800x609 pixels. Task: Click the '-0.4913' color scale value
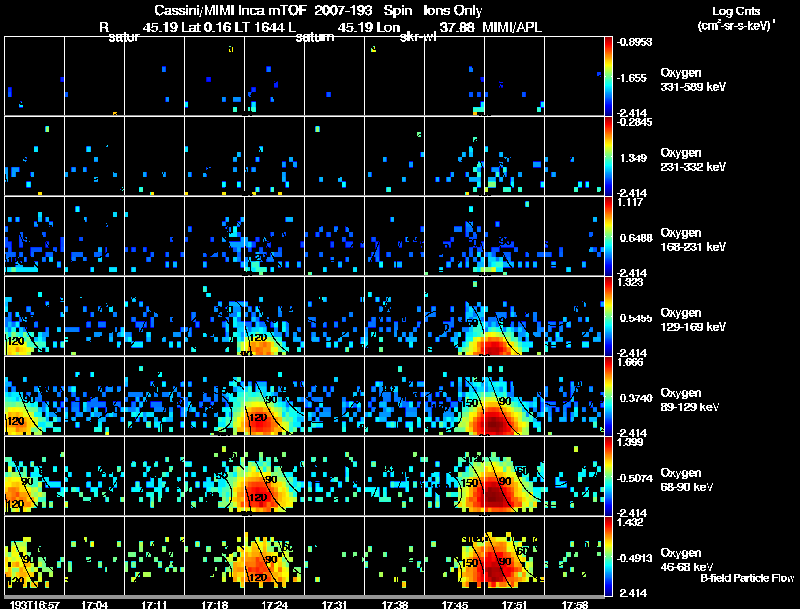[634, 559]
